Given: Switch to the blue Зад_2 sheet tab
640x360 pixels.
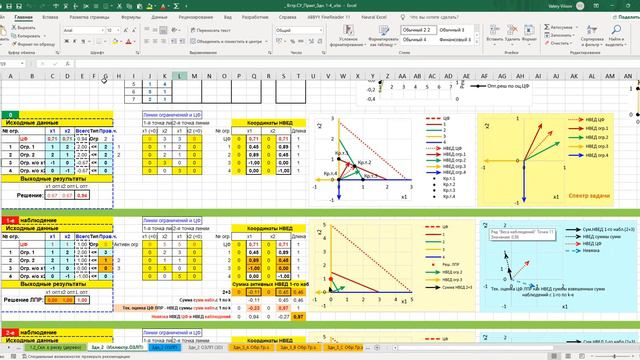Looking at the screenshot, I should 165,347.
